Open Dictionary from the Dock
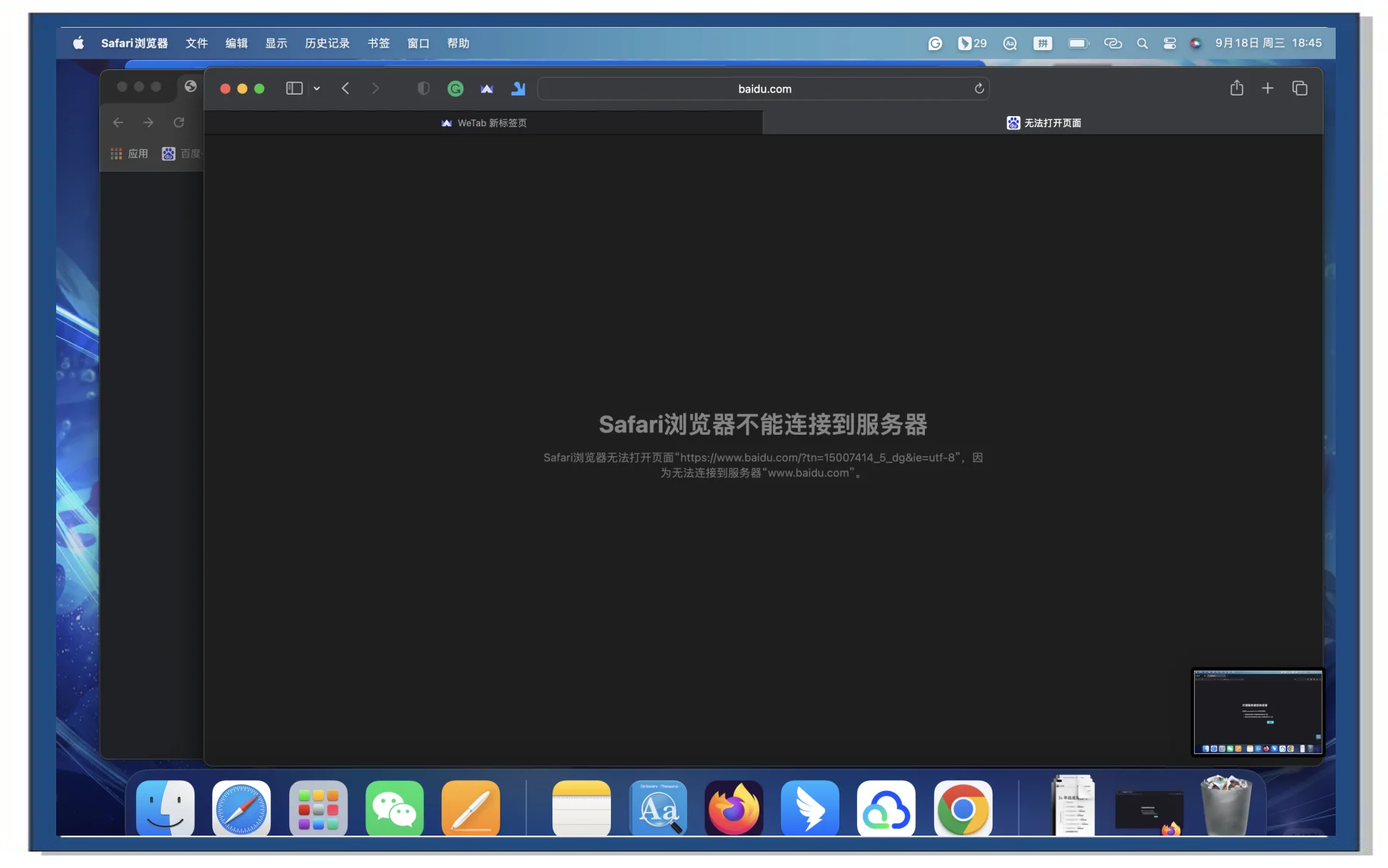The width and height of the screenshot is (1388, 868). point(659,808)
